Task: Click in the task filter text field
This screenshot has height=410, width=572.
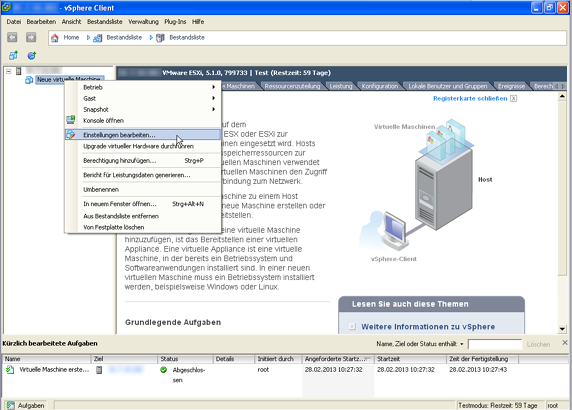Action: 495,344
